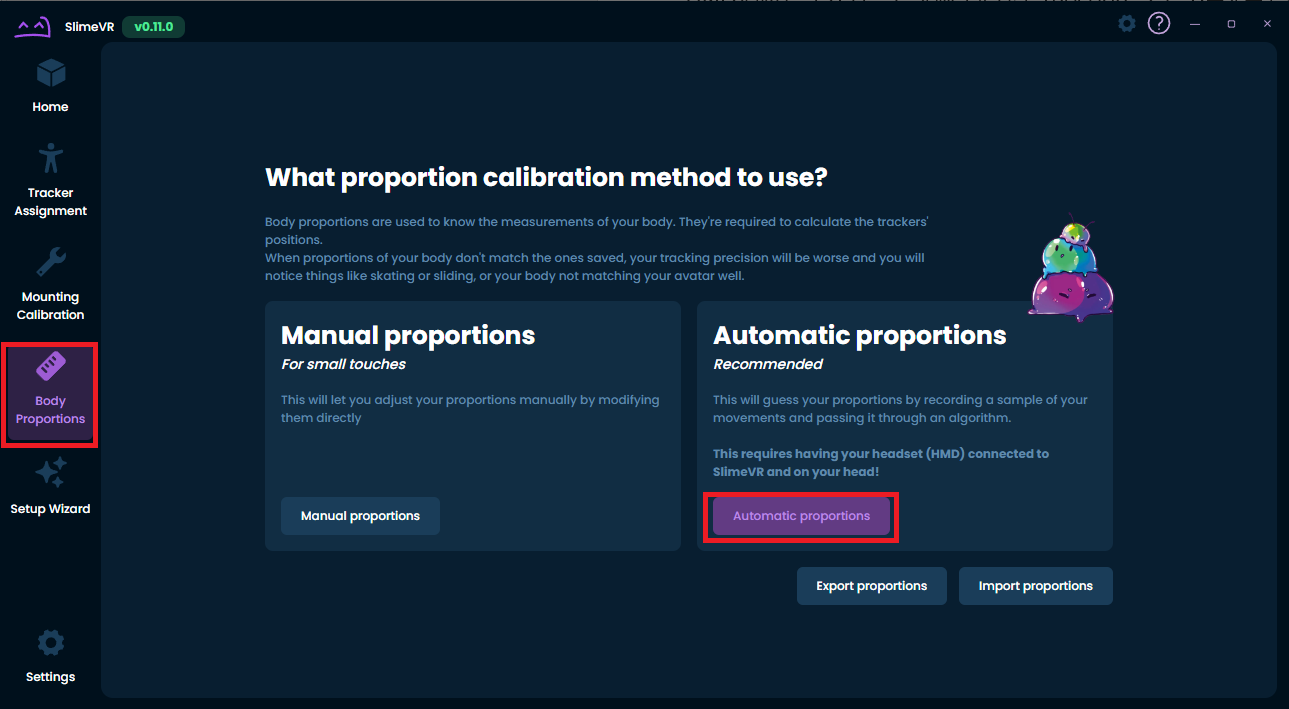
Task: Click the Import proportions button
Action: (1035, 586)
